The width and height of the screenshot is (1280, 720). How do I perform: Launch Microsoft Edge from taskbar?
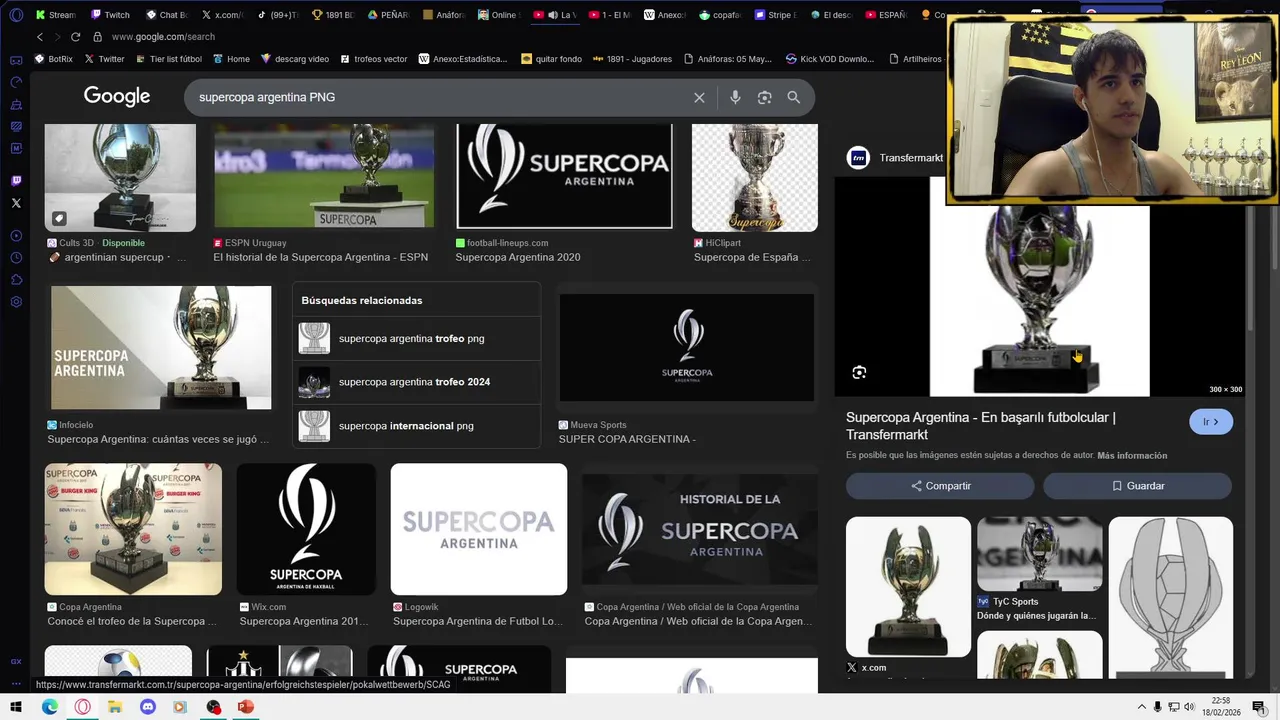coord(50,707)
